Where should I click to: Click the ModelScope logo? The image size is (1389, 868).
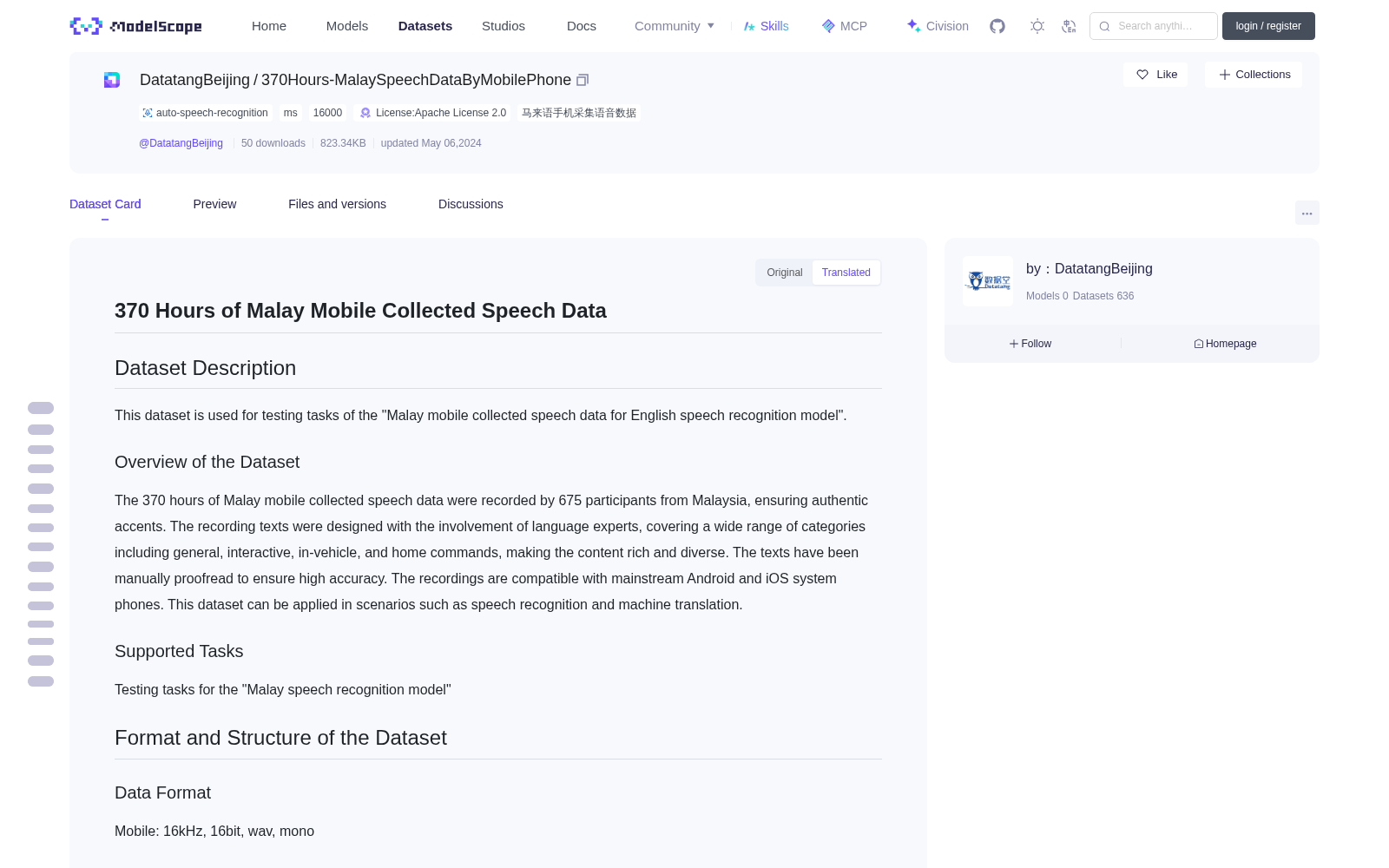[135, 26]
